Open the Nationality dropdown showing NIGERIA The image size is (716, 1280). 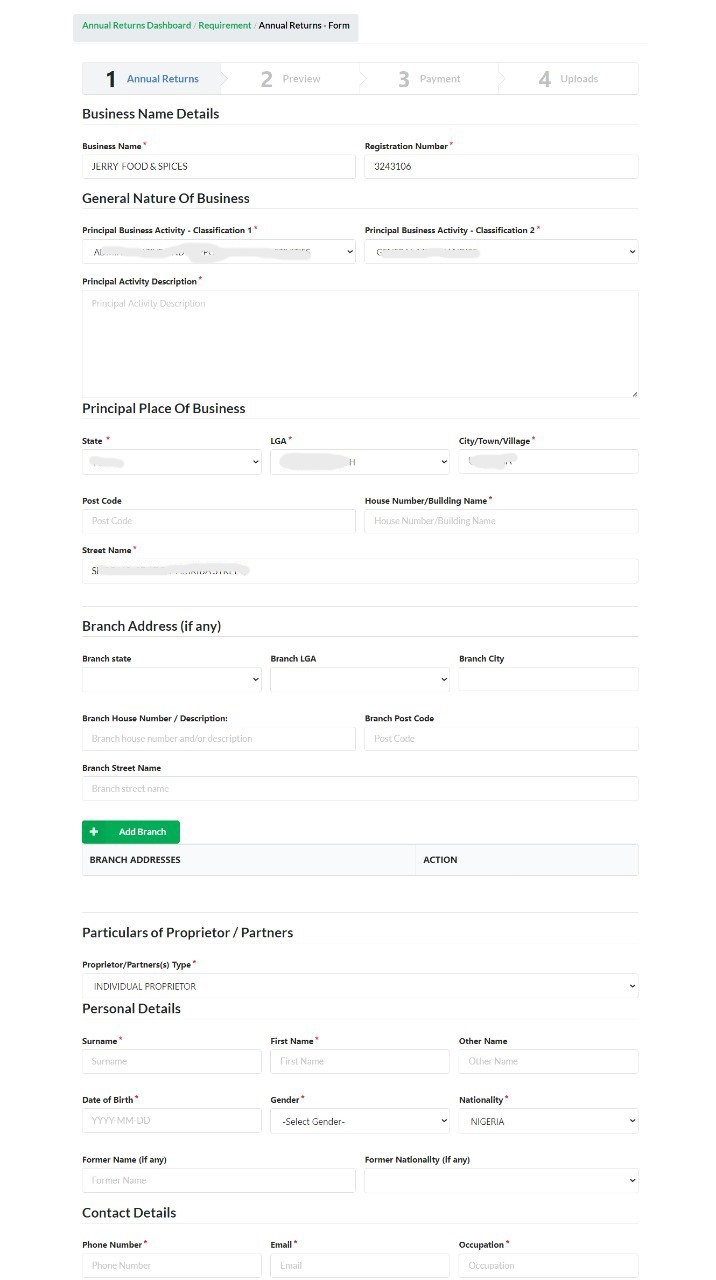click(x=548, y=1120)
